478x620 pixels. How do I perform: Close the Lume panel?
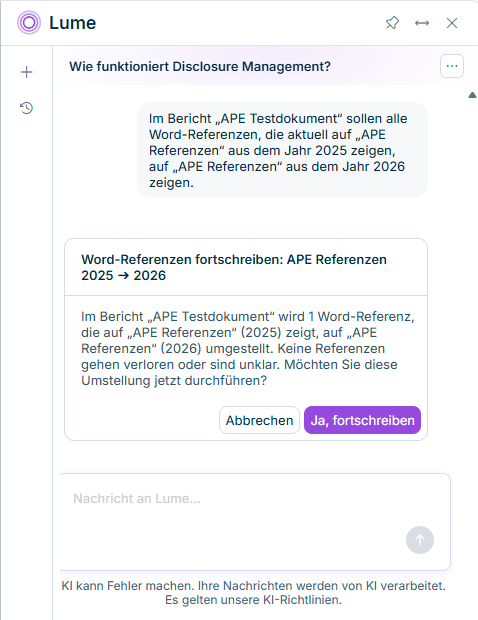(452, 23)
